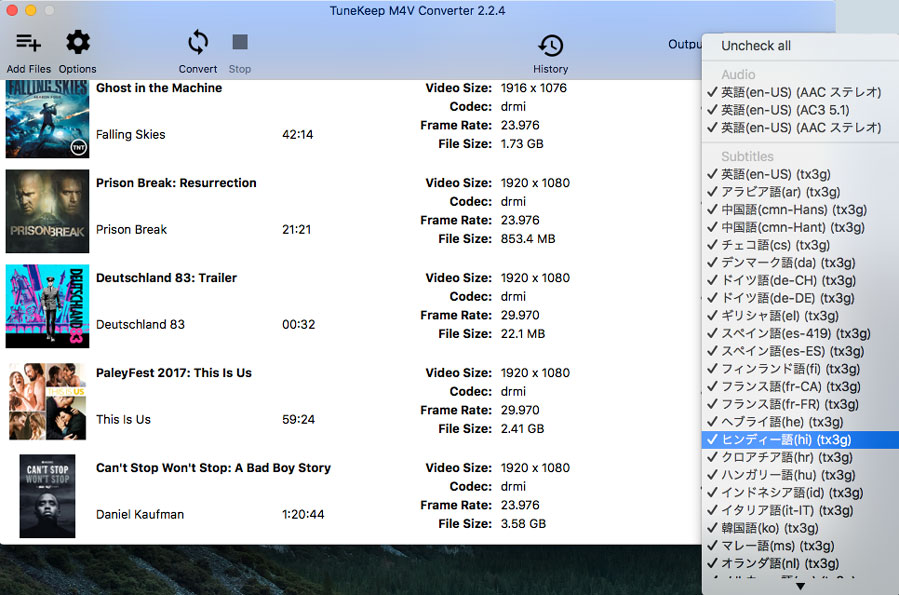899x595 pixels.
Task: Toggle ドイツ語(de-CH) subtitle
Action: pyautogui.click(x=800, y=281)
